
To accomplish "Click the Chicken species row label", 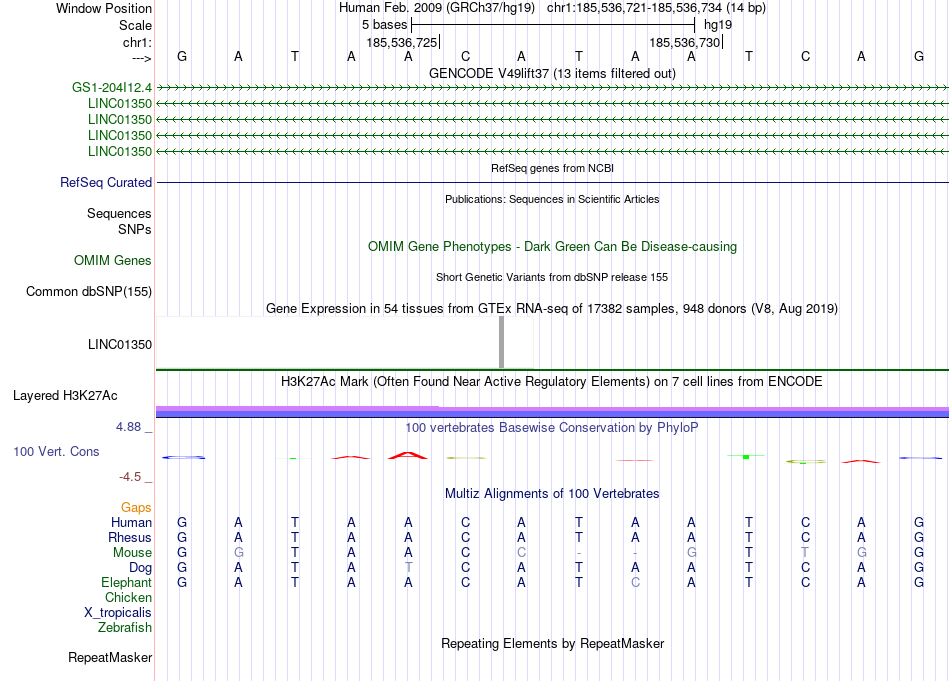I will click(x=128, y=597).
